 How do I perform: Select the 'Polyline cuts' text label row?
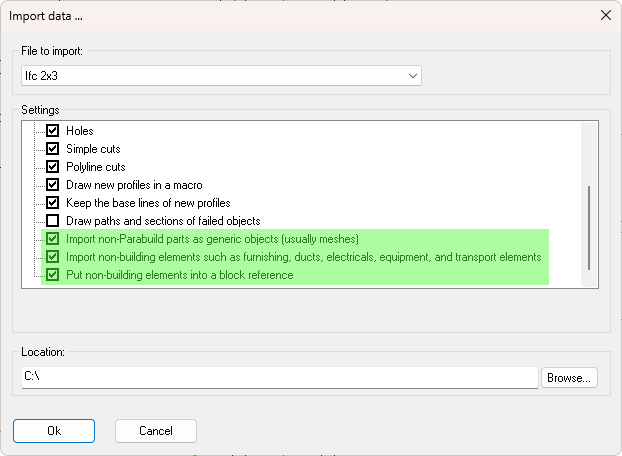pos(96,167)
